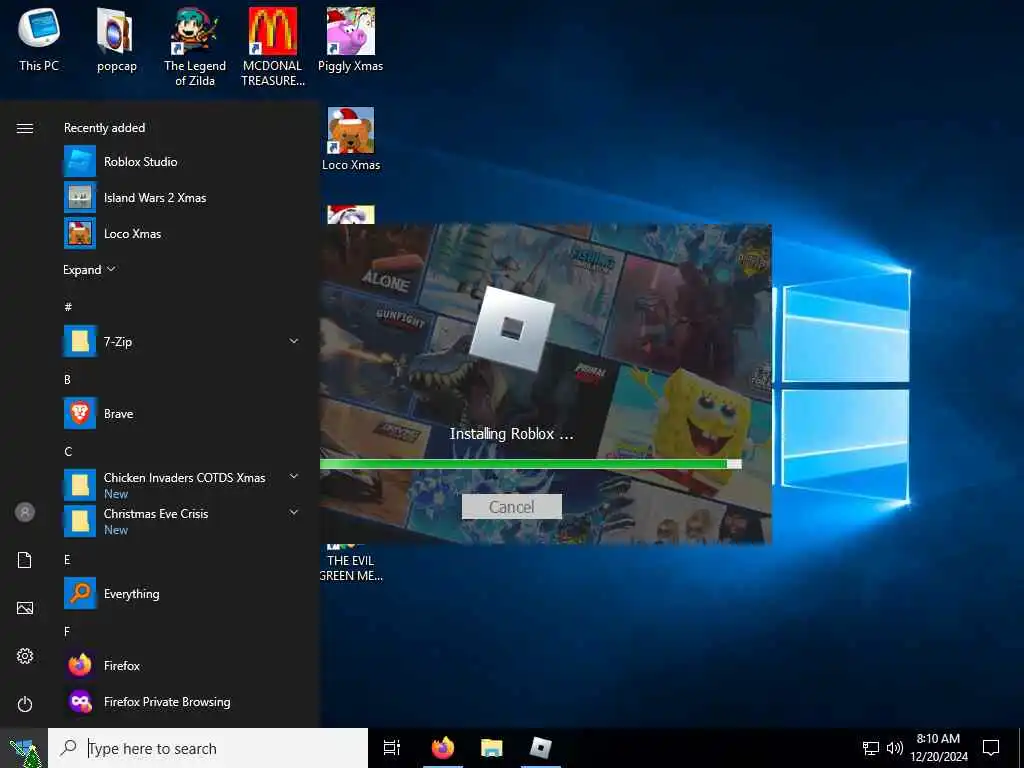This screenshot has width=1024, height=768.
Task: Jump to letter B app section
Action: (67, 379)
